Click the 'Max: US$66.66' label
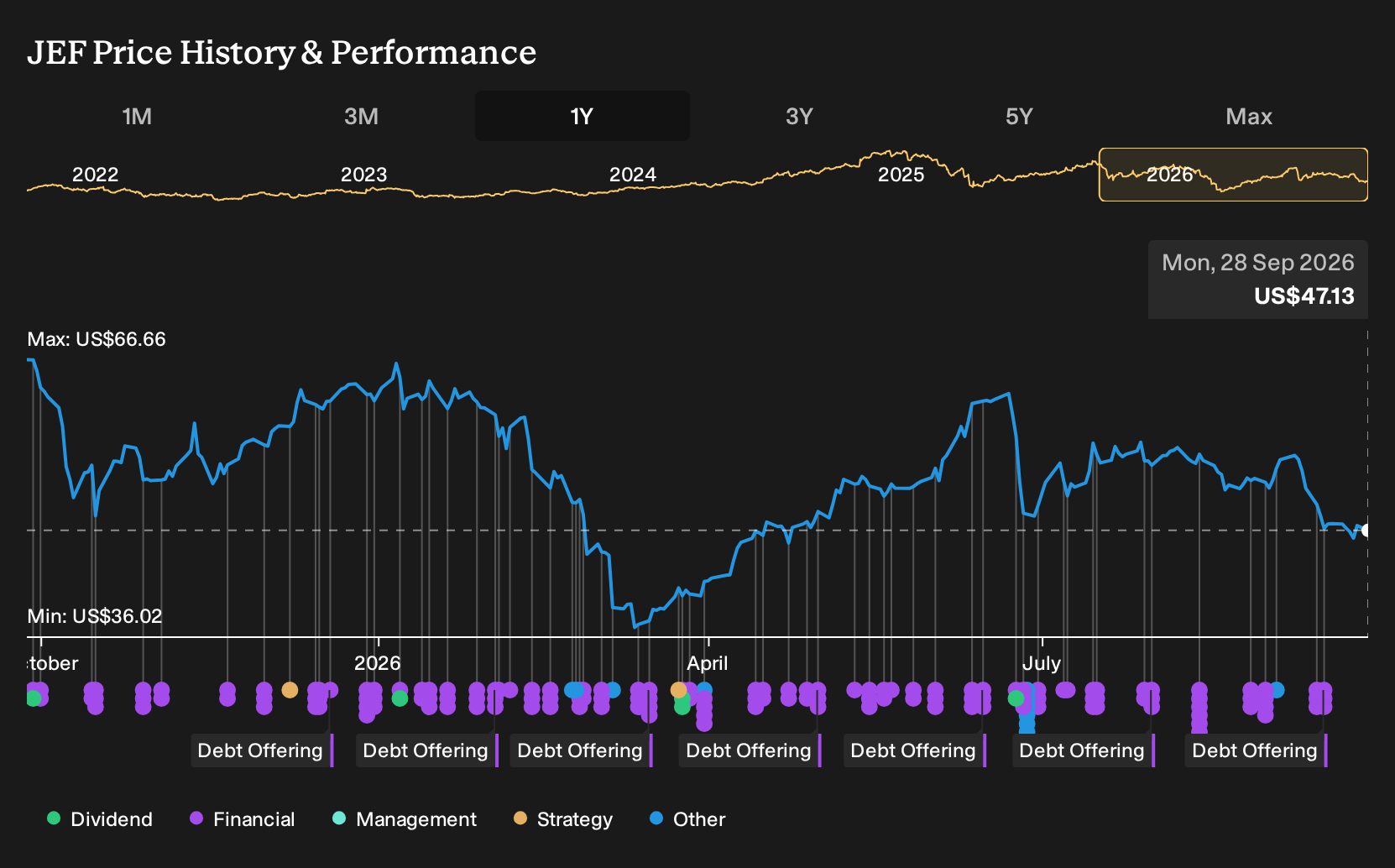Screen dimensions: 1395x868 pos(97,339)
